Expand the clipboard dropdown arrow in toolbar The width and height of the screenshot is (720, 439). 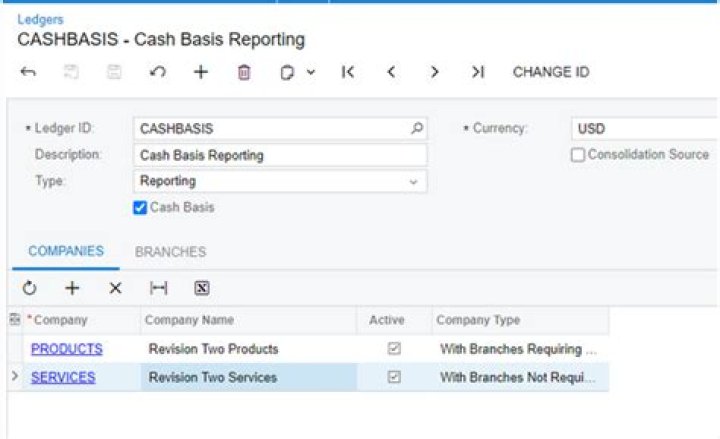tap(311, 72)
